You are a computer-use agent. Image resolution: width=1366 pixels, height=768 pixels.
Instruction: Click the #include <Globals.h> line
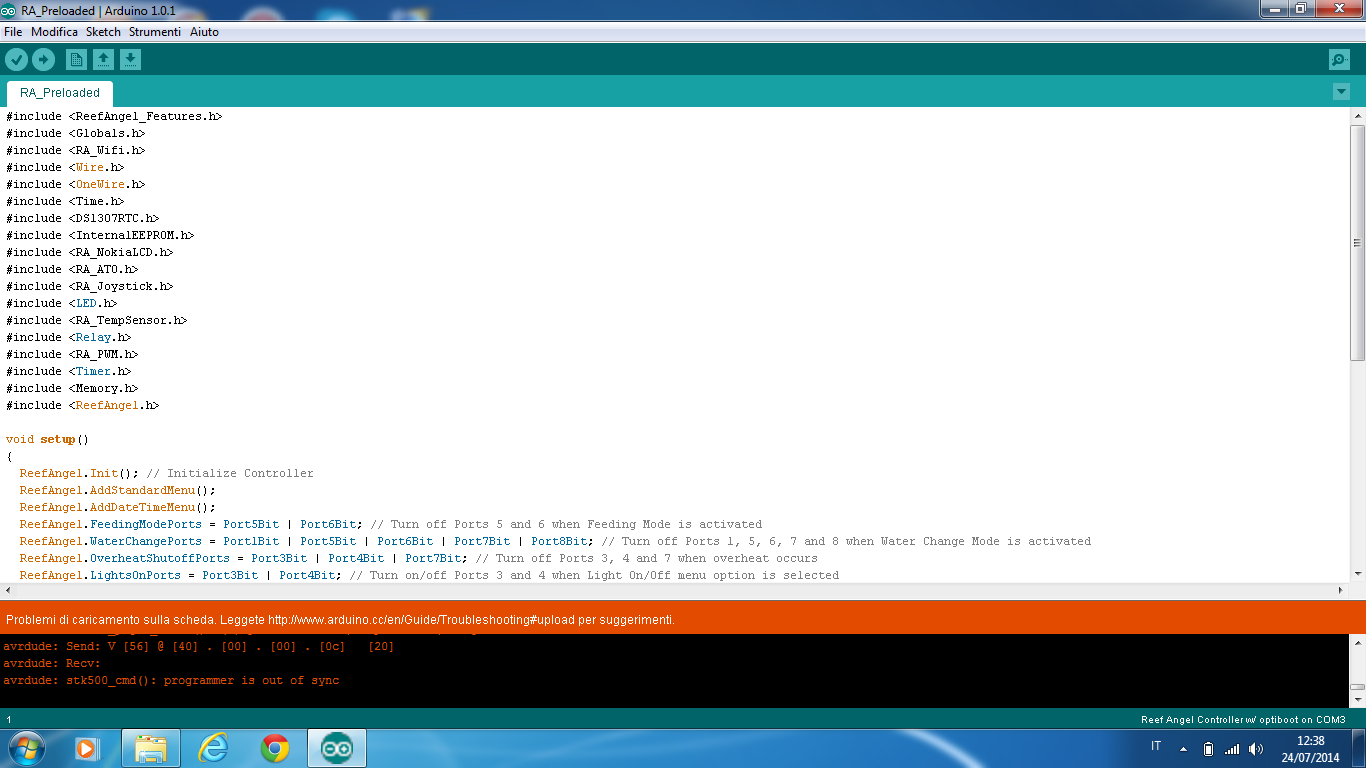75,133
